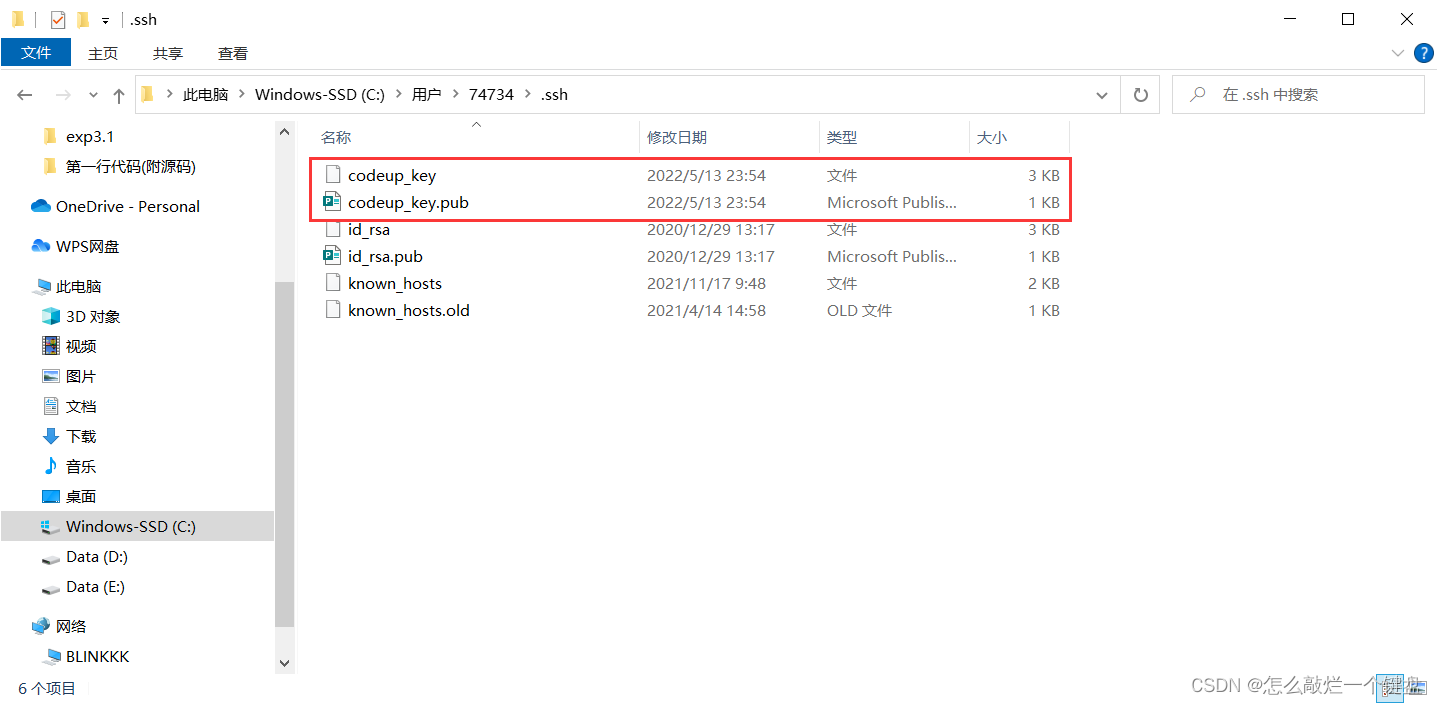
Task: Select the known_hosts.old file name
Action: (x=409, y=310)
